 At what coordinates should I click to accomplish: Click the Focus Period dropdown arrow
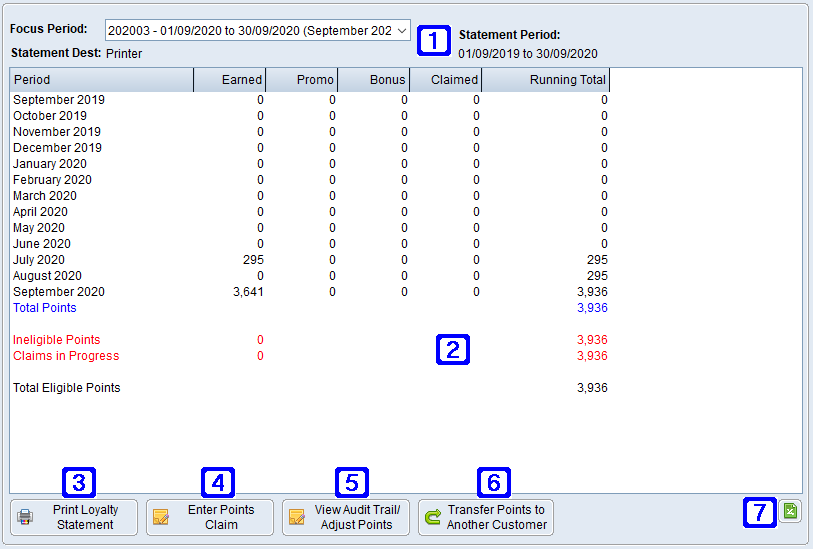click(x=402, y=31)
